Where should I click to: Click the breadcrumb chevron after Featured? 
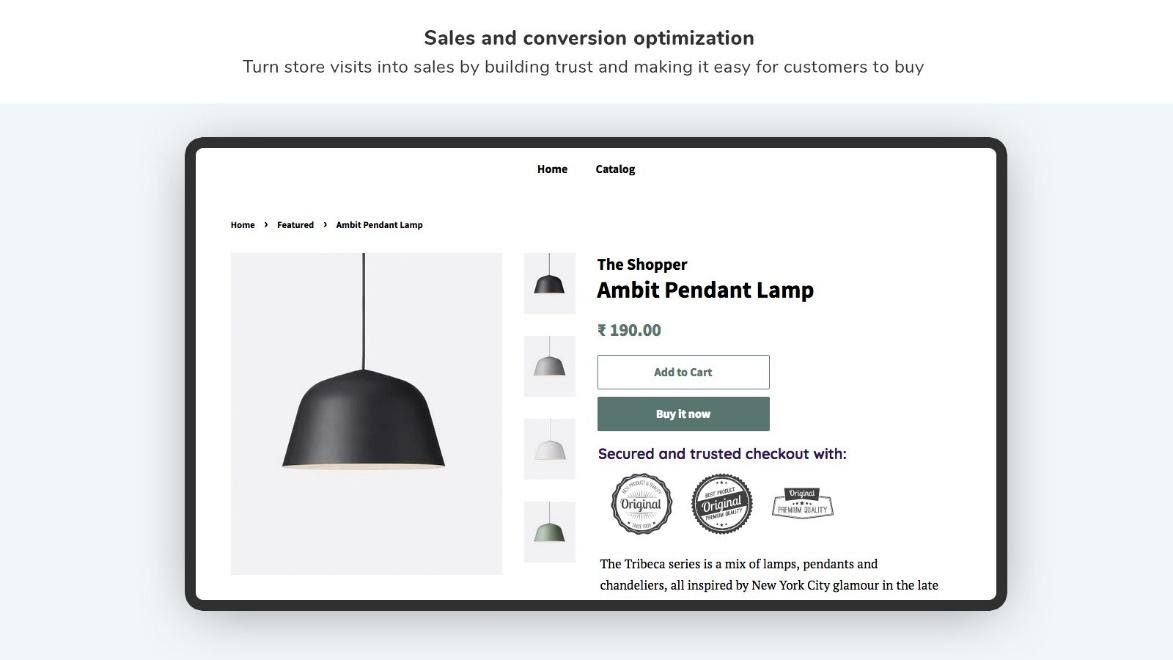coord(325,224)
